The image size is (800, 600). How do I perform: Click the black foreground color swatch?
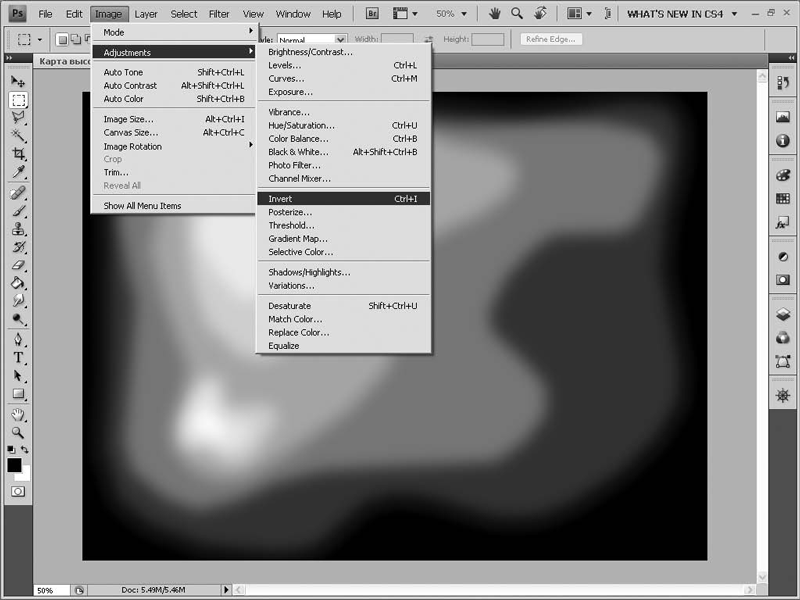point(14,465)
